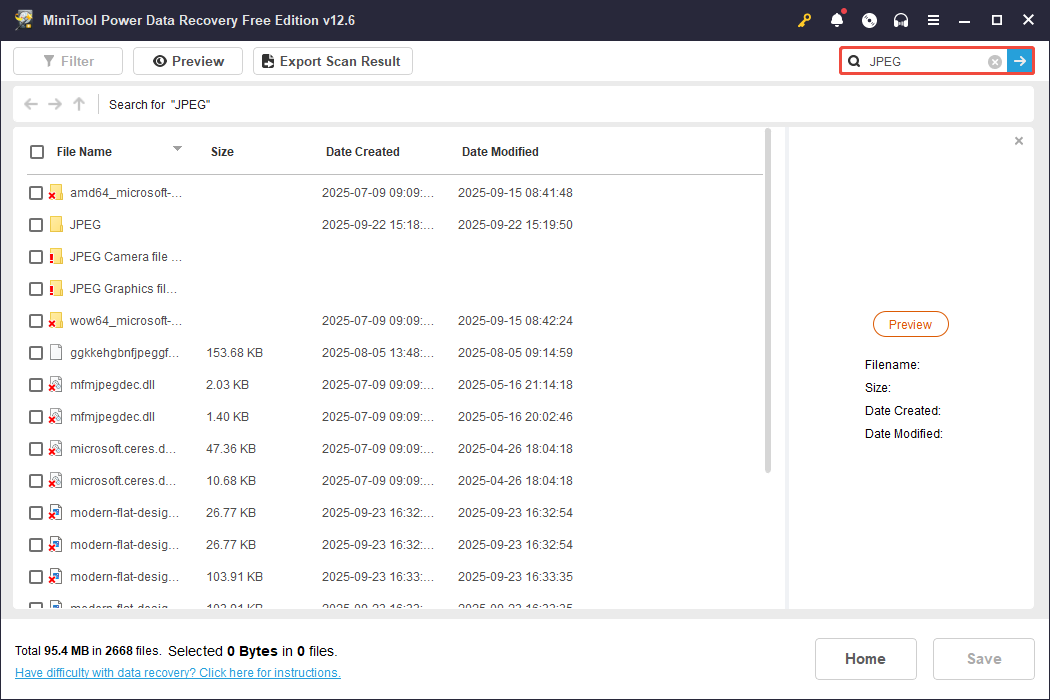Screen dimensions: 1050x700
Task: Close the preview details panel
Action: point(1018,140)
